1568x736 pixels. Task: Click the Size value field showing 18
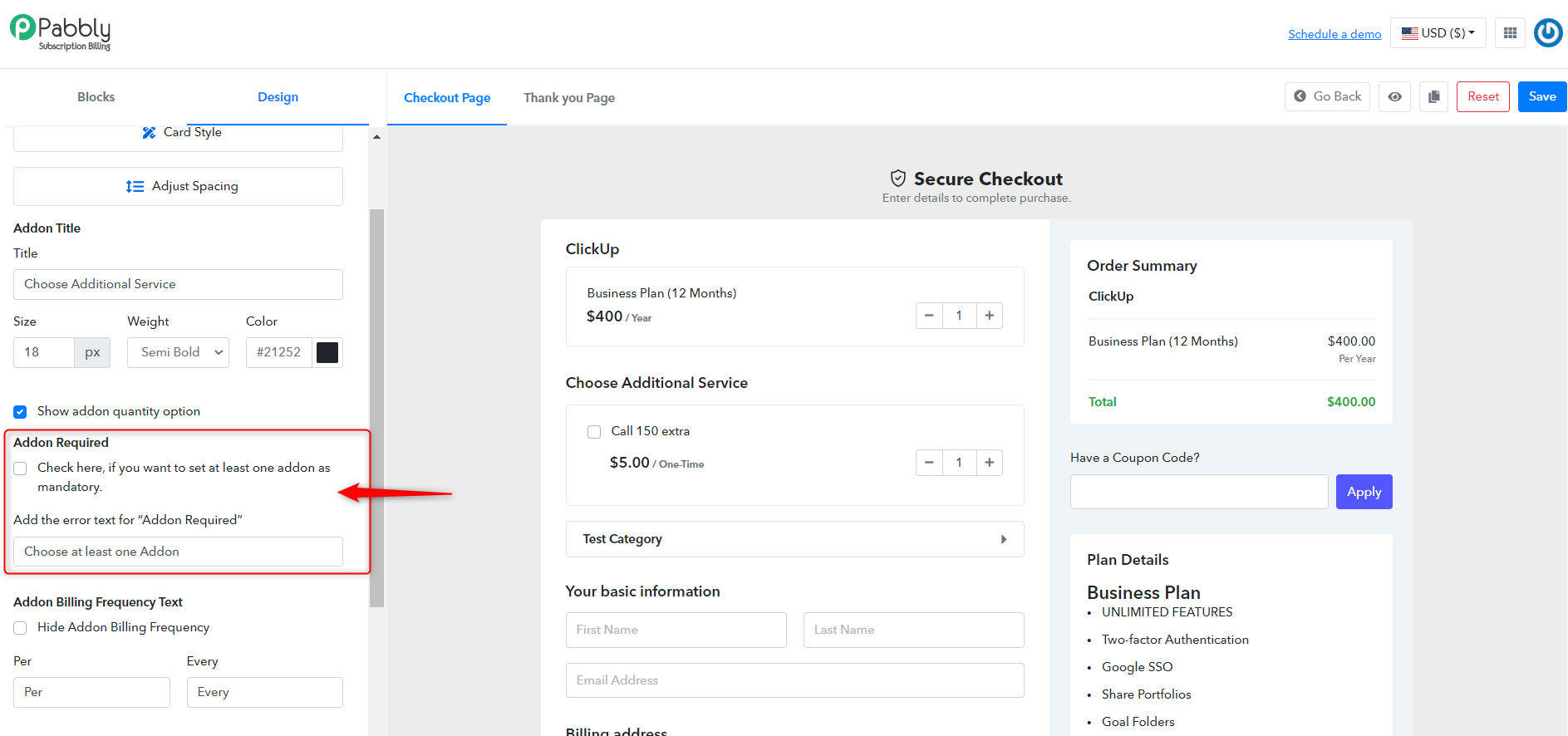[x=44, y=352]
